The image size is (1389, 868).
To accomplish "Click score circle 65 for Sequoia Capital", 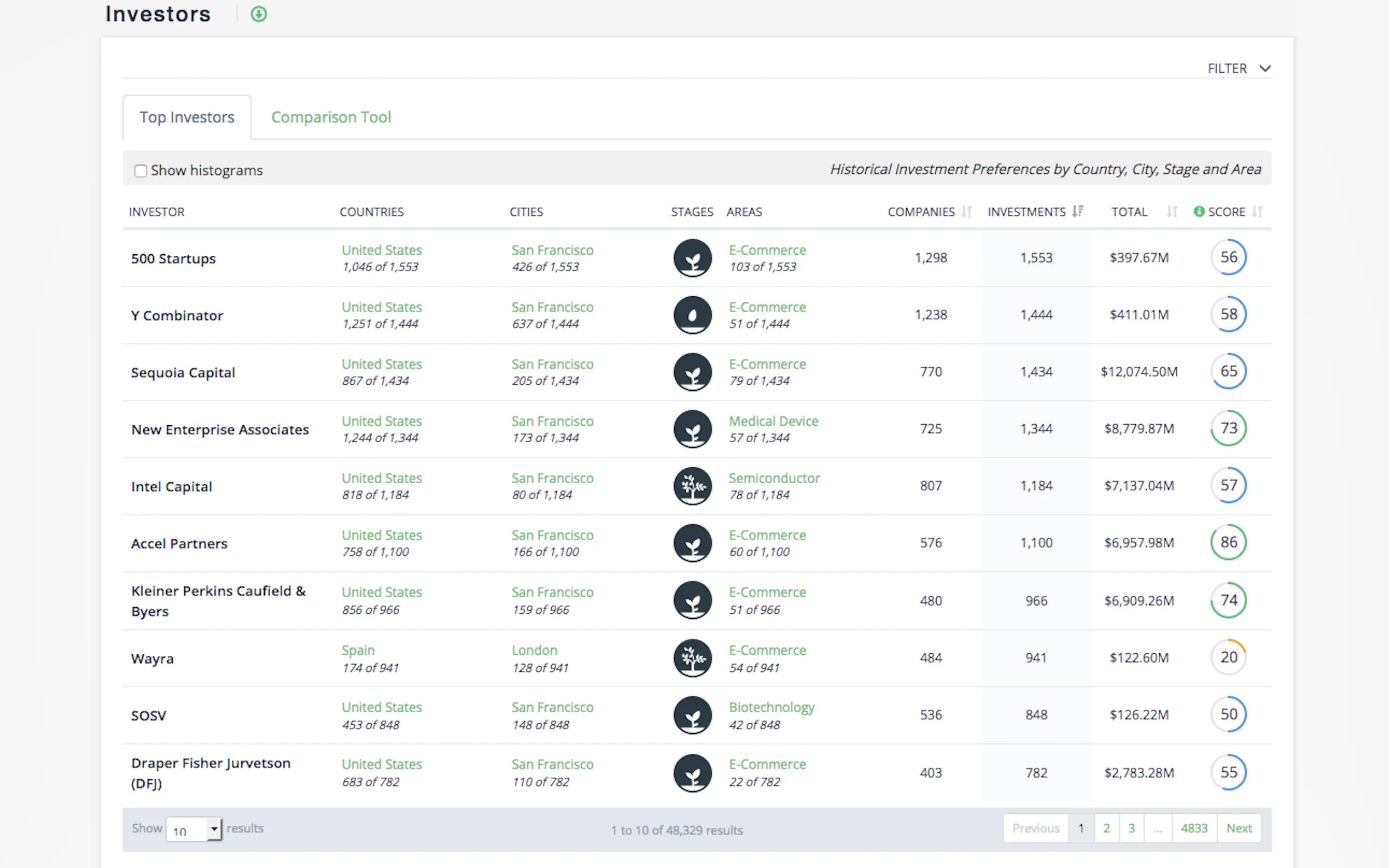I will 1229,371.
